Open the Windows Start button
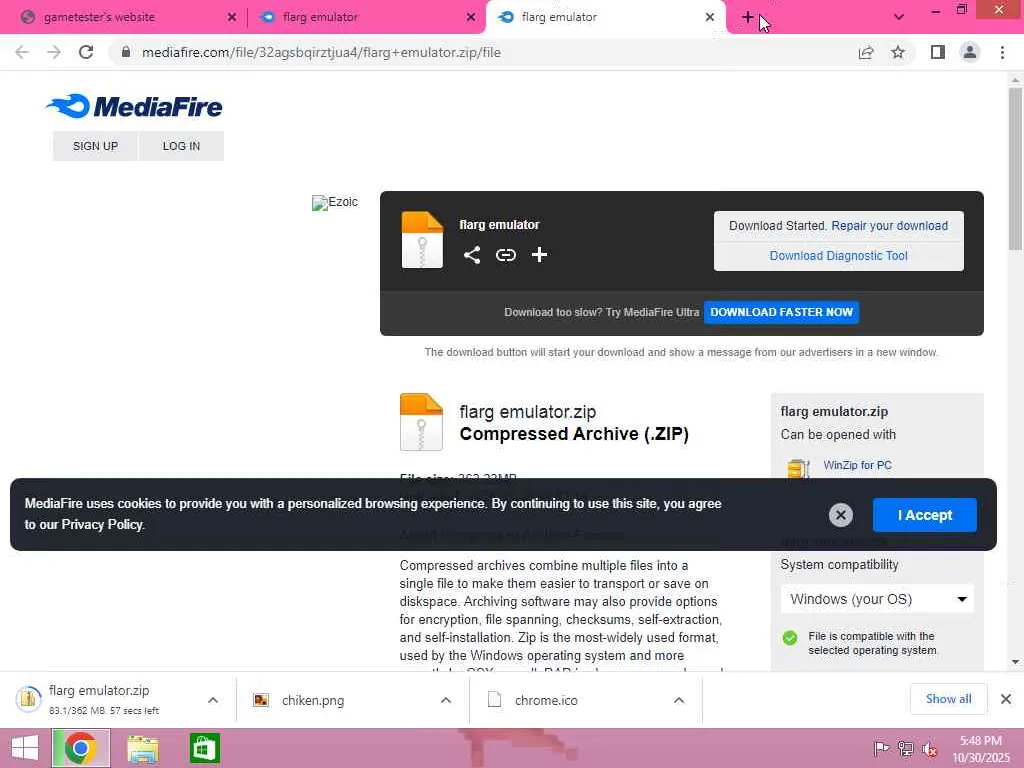1024x768 pixels. tap(25, 748)
